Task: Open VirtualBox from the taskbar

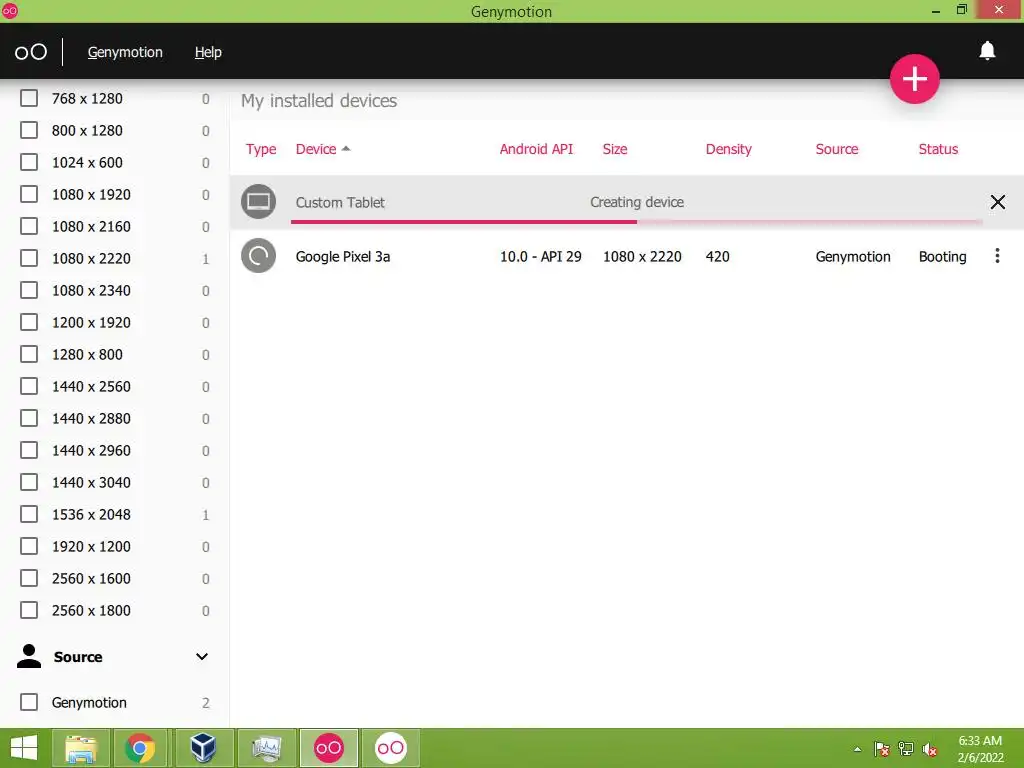Action: click(x=203, y=748)
